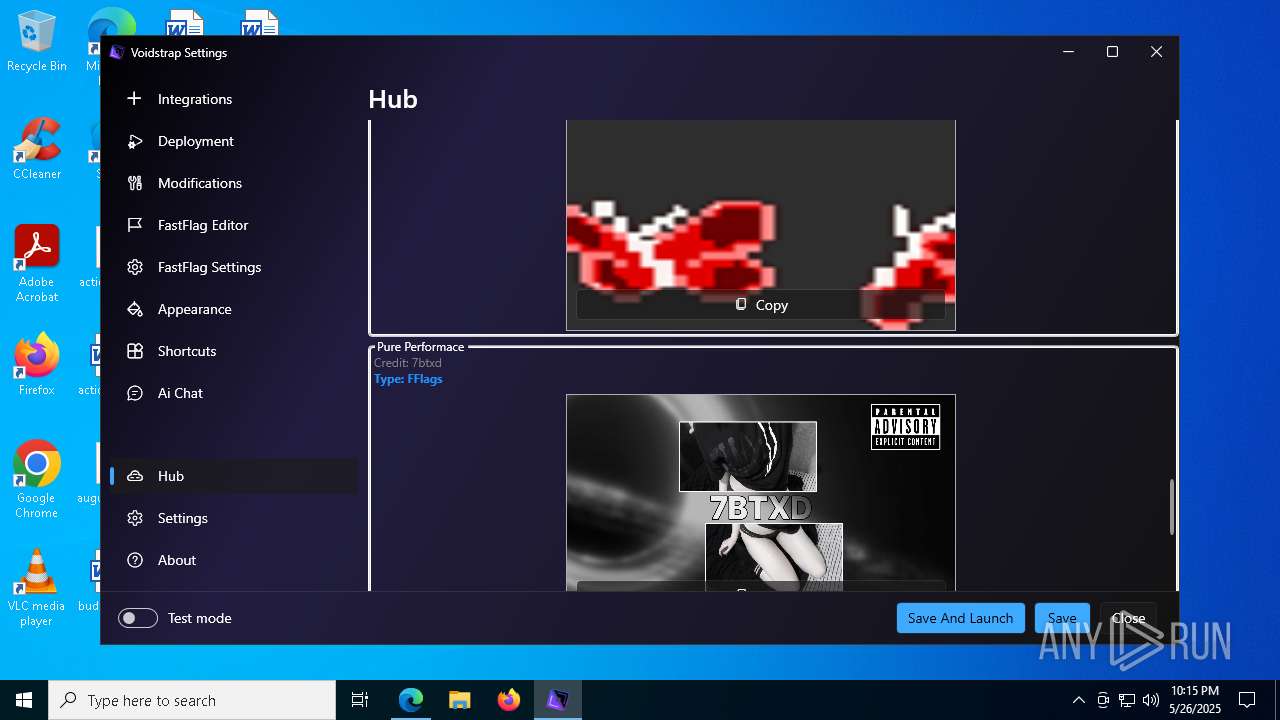The height and width of the screenshot is (720, 1280).
Task: Click the FastFlag Editor flag icon
Action: click(x=135, y=225)
